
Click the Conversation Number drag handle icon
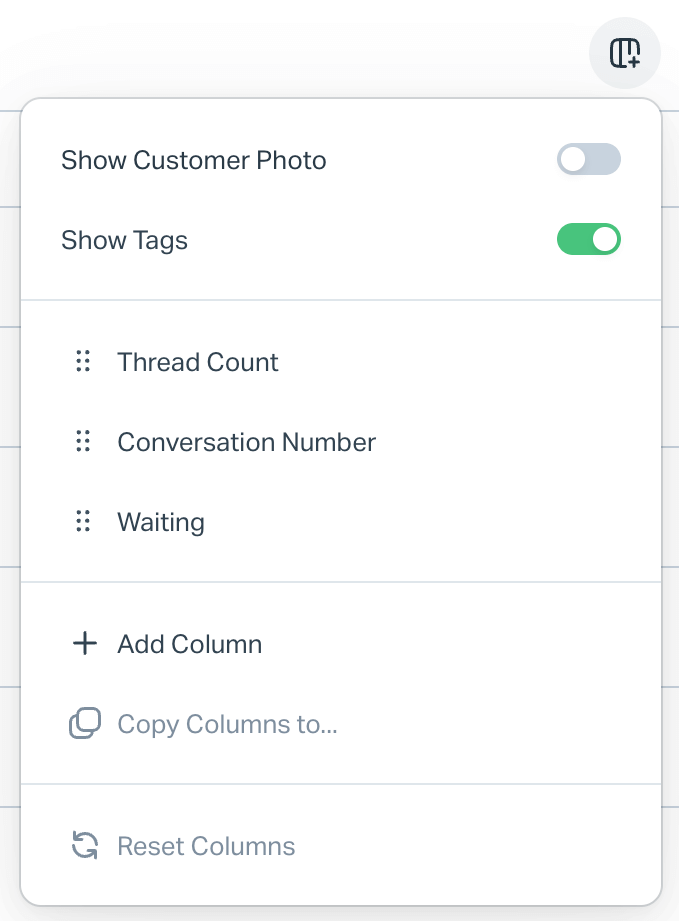click(x=83, y=441)
